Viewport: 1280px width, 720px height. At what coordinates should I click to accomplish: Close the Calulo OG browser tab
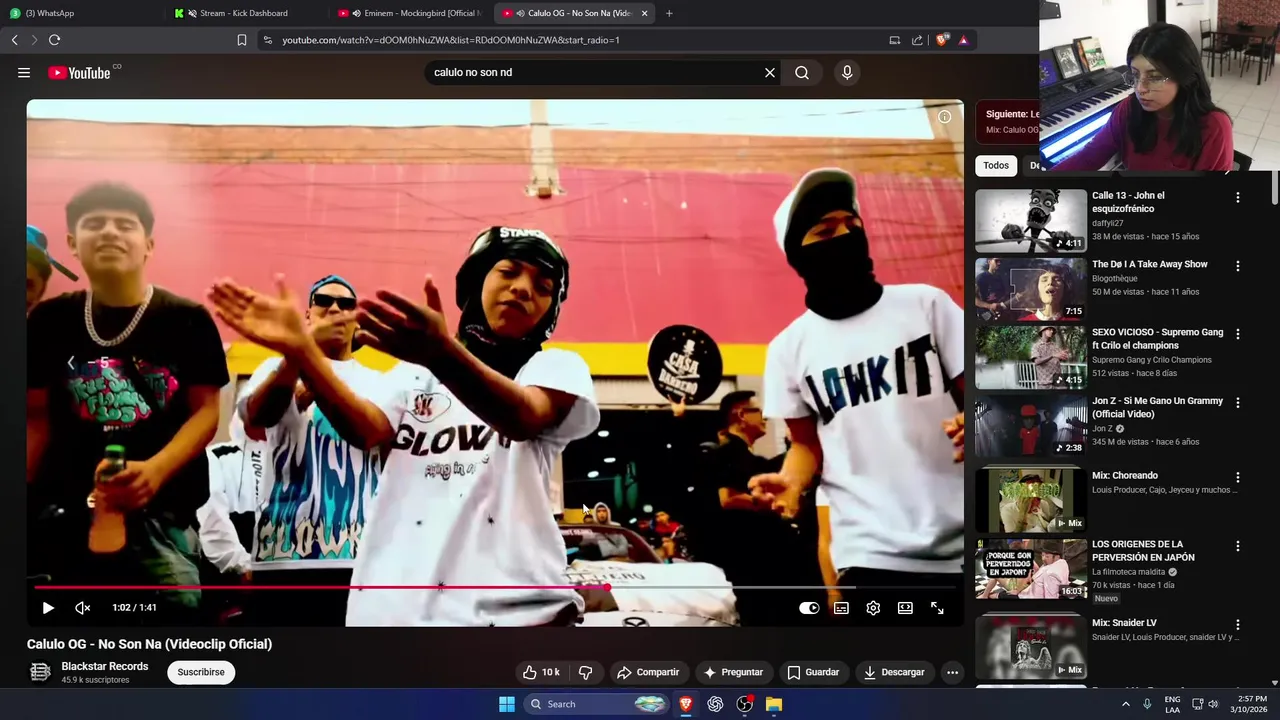click(x=645, y=13)
